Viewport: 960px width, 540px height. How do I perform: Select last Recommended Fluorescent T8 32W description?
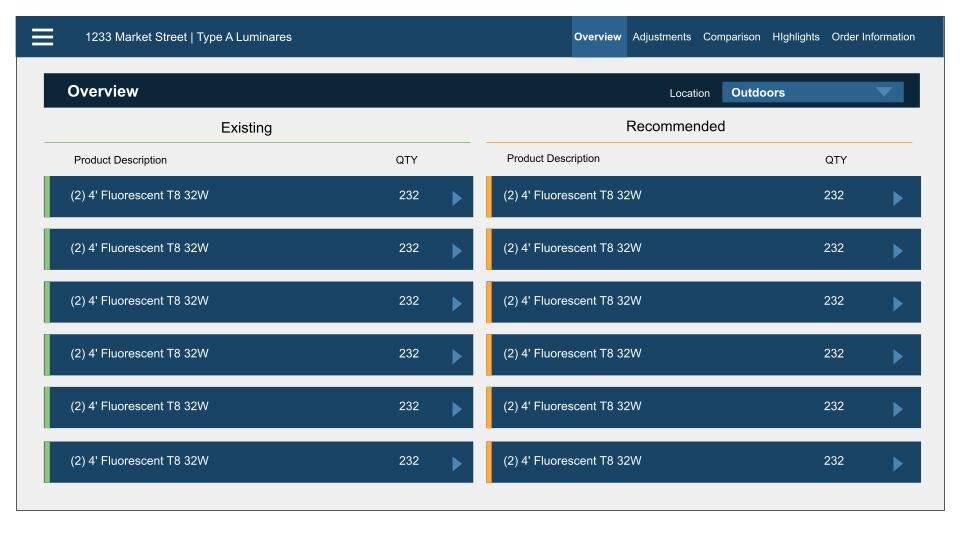point(572,460)
